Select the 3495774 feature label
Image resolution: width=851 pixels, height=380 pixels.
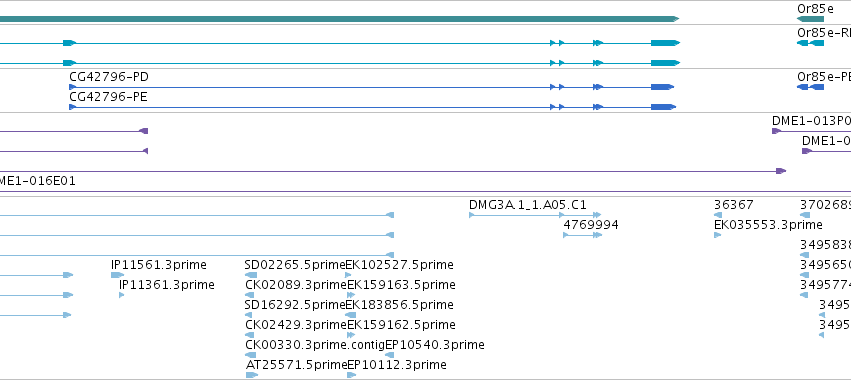coord(825,285)
